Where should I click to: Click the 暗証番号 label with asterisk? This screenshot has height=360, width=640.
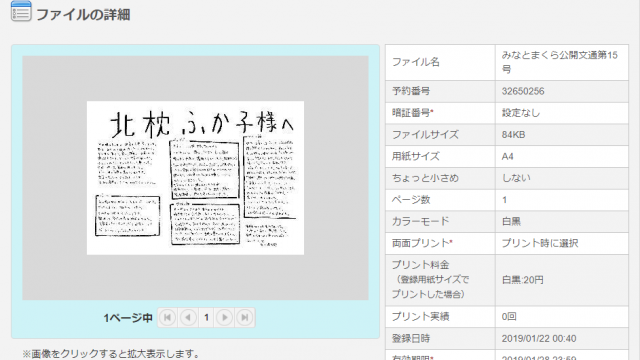click(413, 113)
